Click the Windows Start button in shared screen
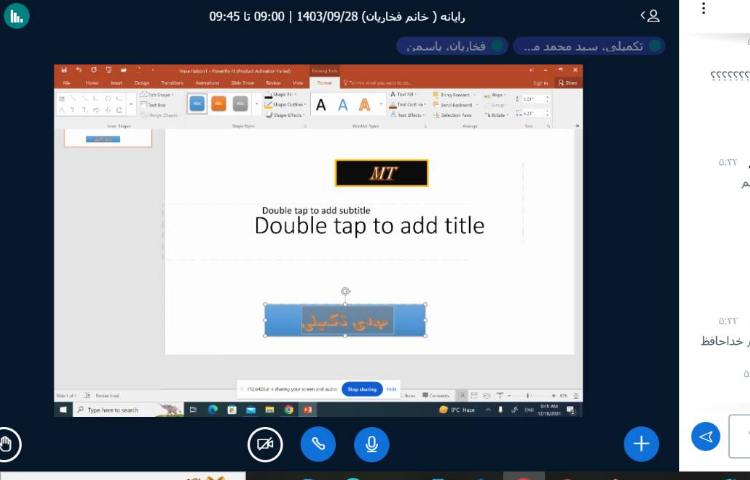Viewport: 750px width, 480px height. point(63,410)
